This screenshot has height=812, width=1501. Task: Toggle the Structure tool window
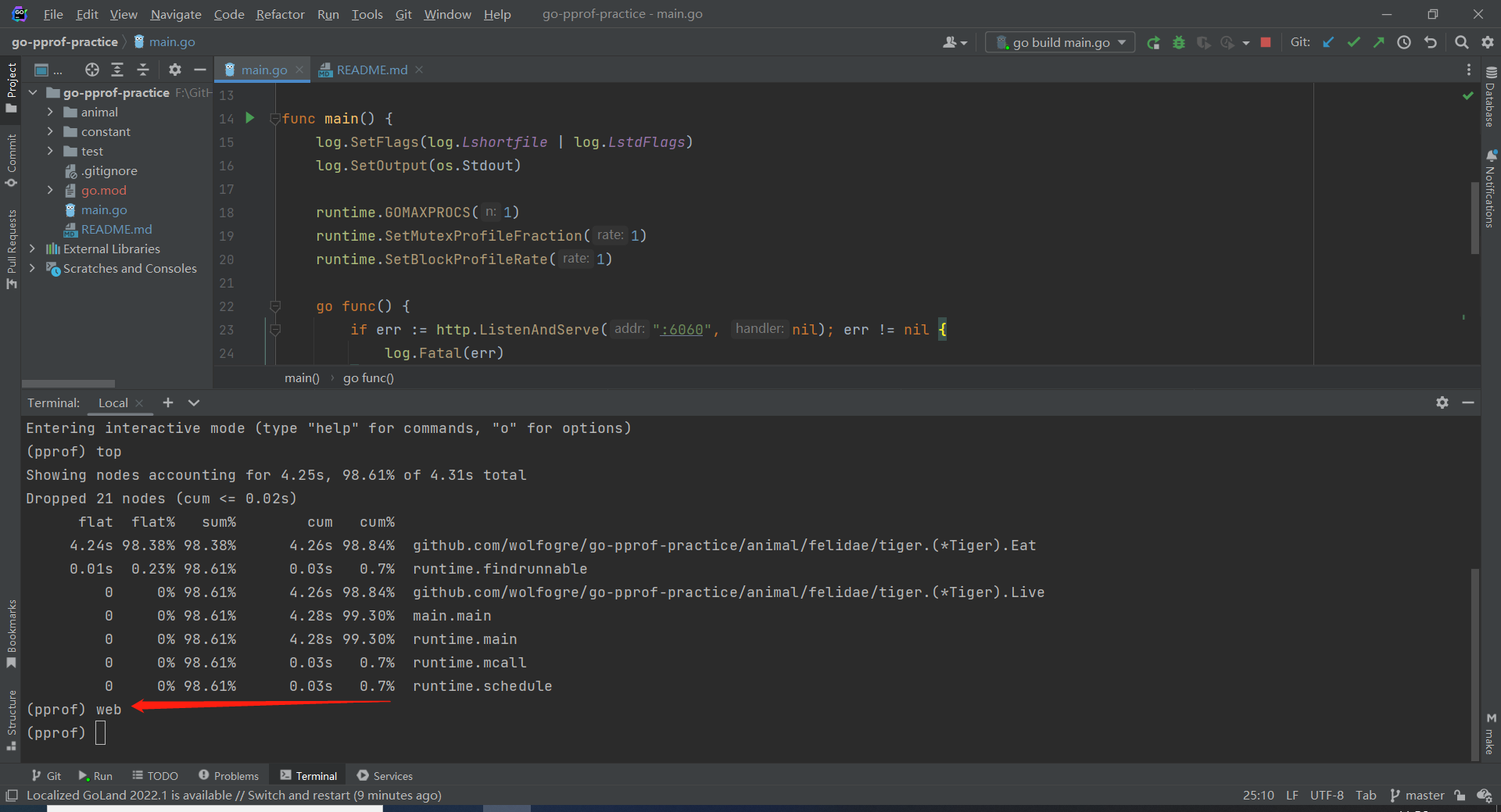pyautogui.click(x=11, y=719)
